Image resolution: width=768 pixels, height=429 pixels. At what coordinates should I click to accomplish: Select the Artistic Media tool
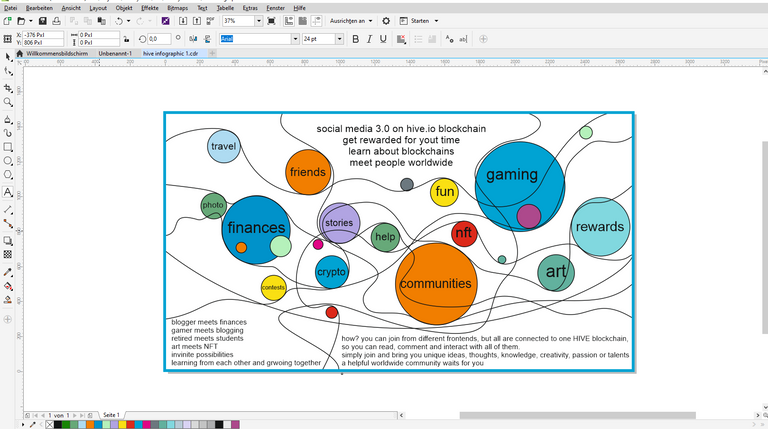pos(8,119)
